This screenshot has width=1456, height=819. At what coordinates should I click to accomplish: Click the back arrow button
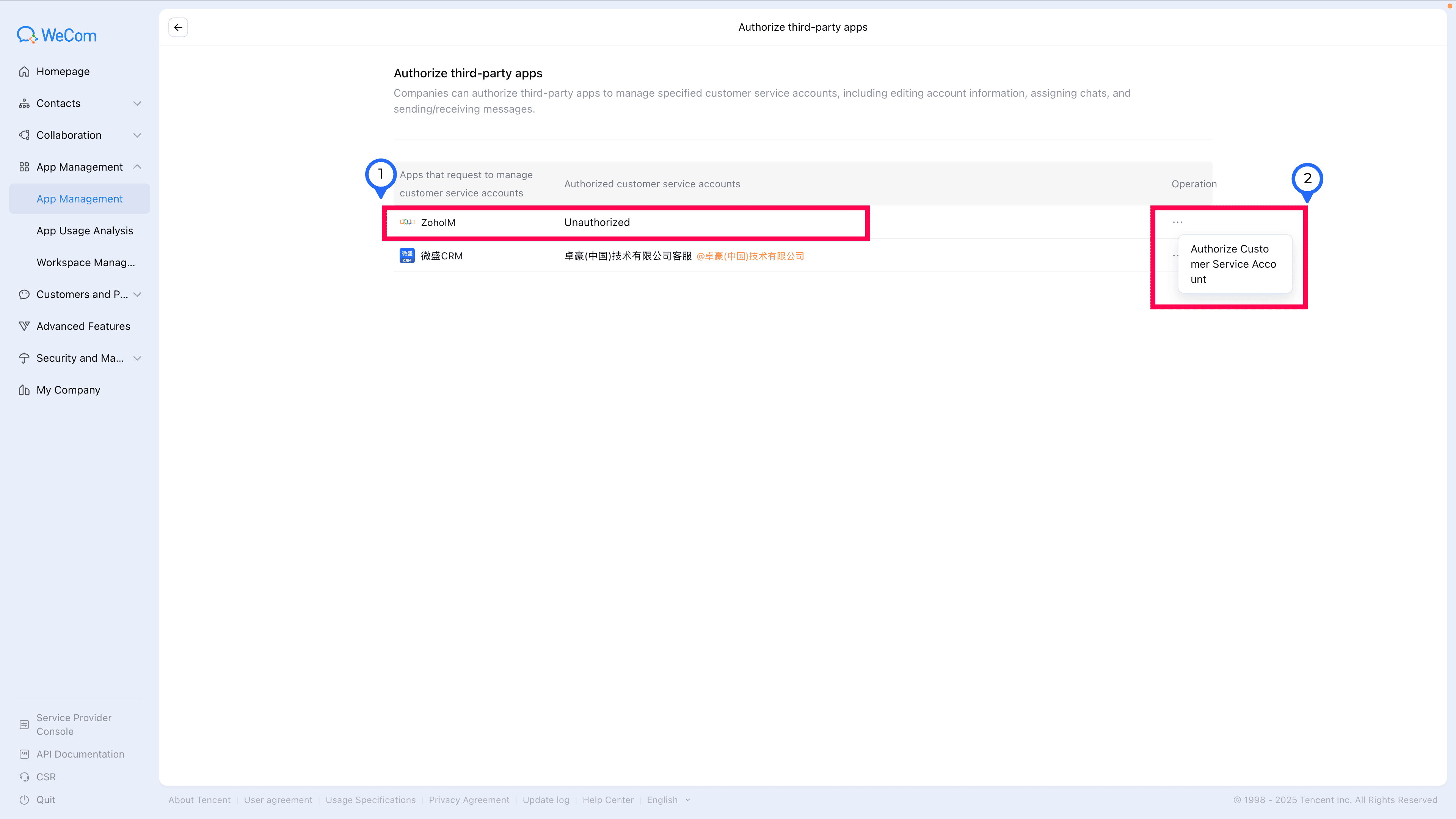point(178,27)
